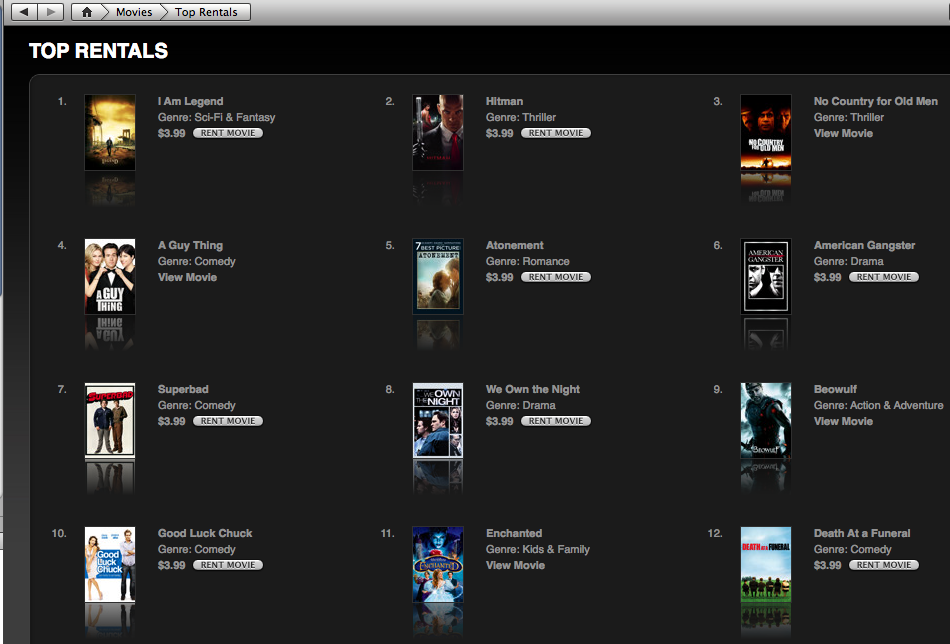
Task: Open the We Own the Night poster
Action: 437,420
